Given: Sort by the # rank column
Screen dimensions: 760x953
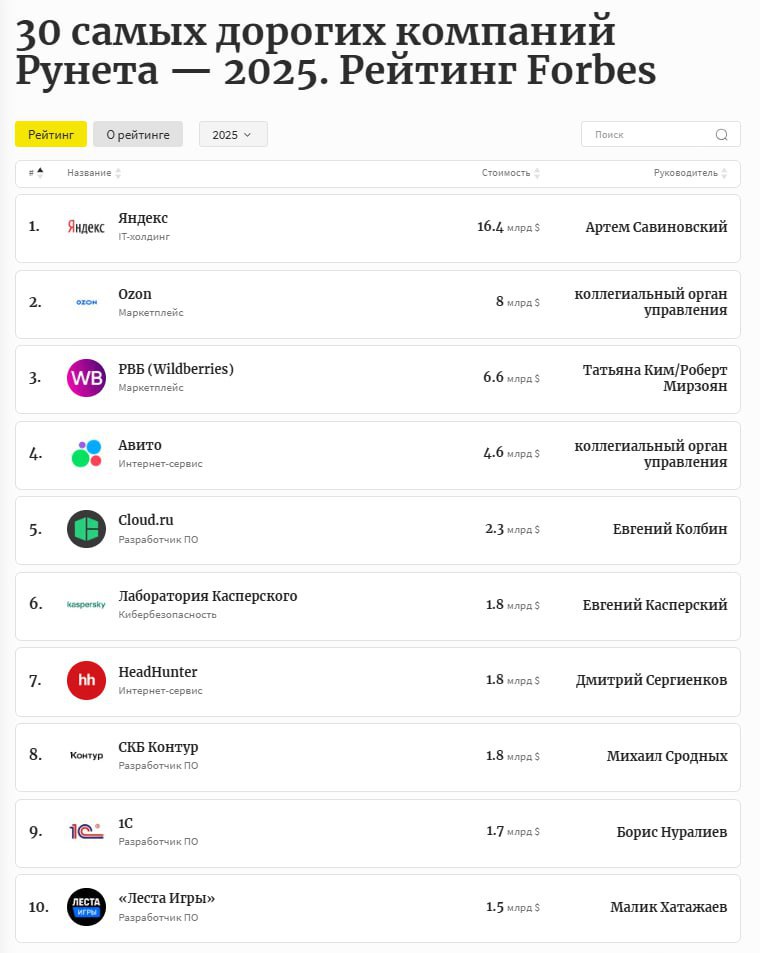Looking at the screenshot, I should [x=36, y=173].
